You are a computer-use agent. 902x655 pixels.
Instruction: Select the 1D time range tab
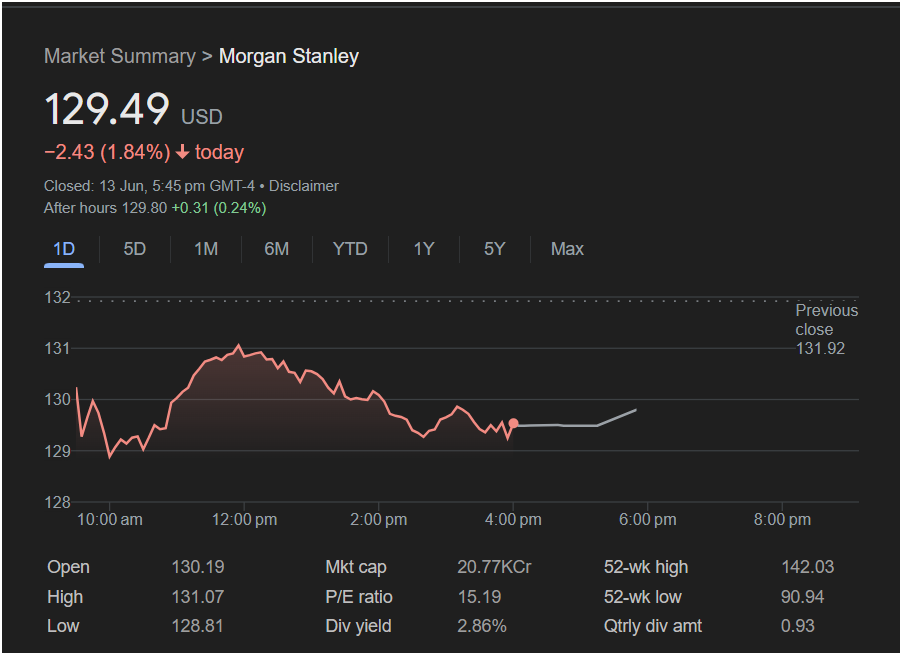coord(64,249)
